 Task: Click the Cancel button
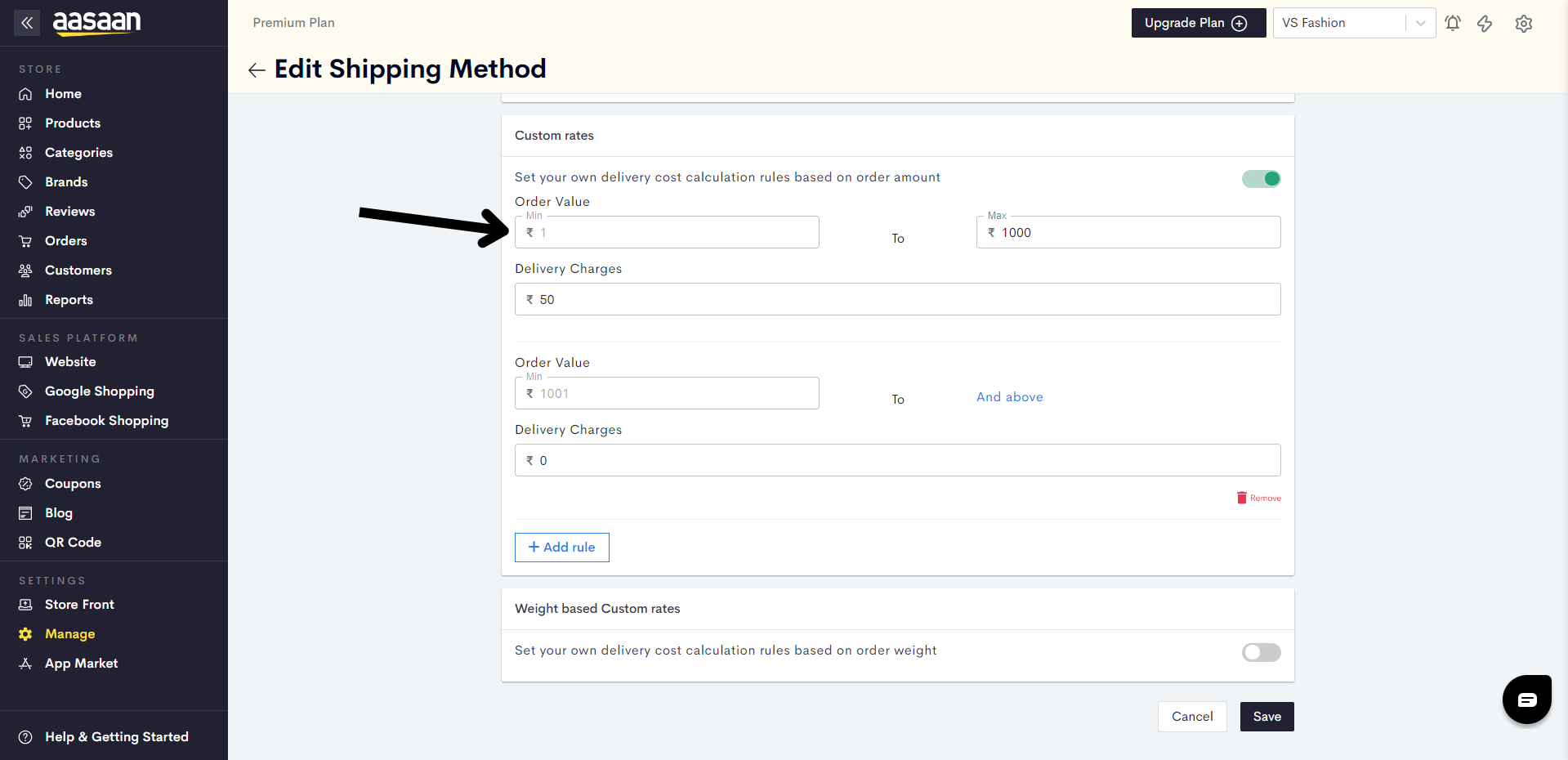click(x=1192, y=717)
